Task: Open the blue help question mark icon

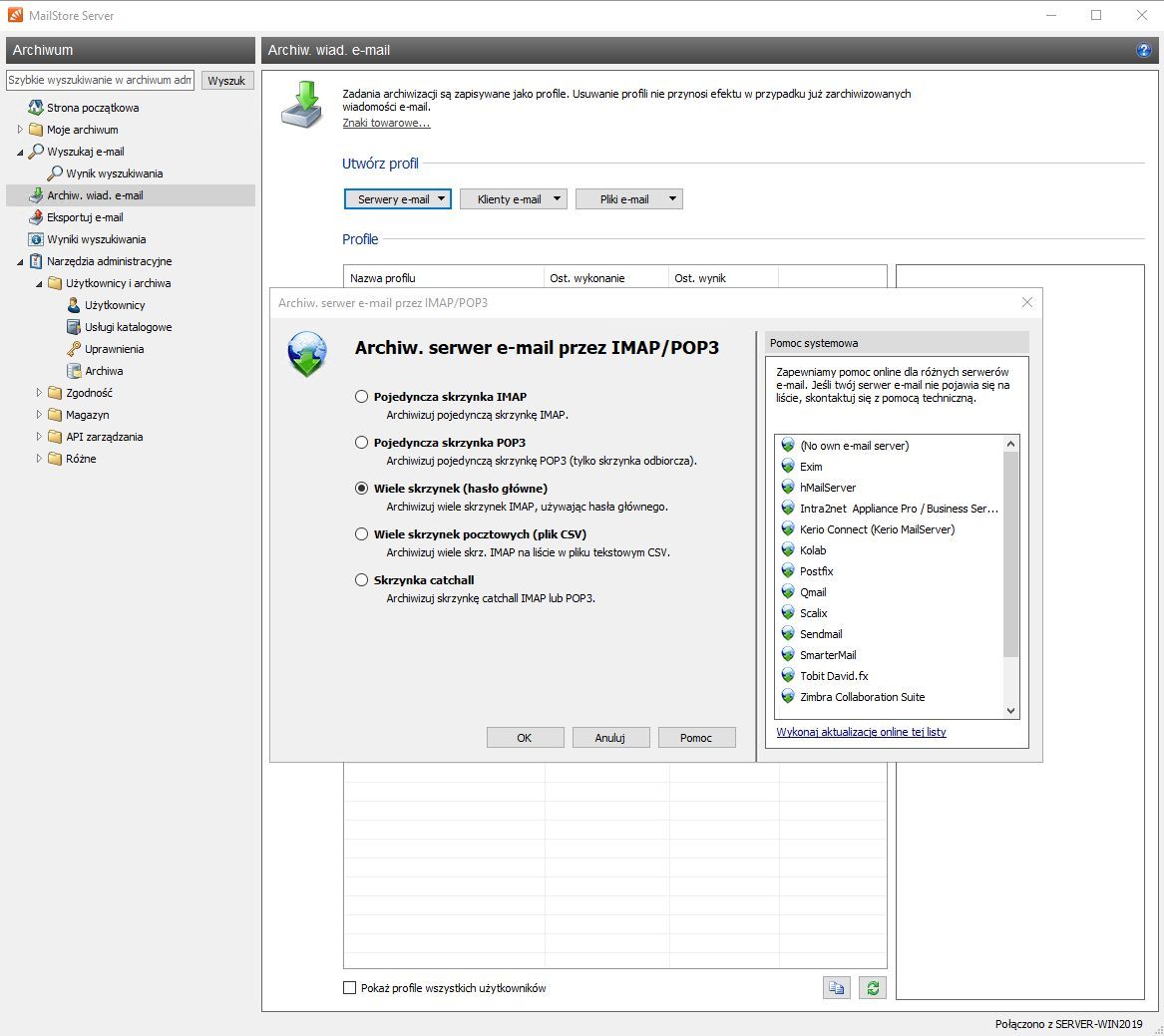Action: tap(1143, 50)
